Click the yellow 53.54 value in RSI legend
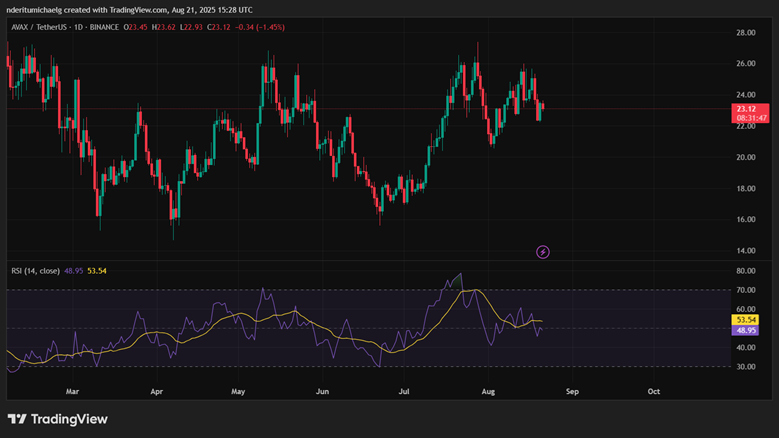This screenshot has height=438, width=779. 97,270
